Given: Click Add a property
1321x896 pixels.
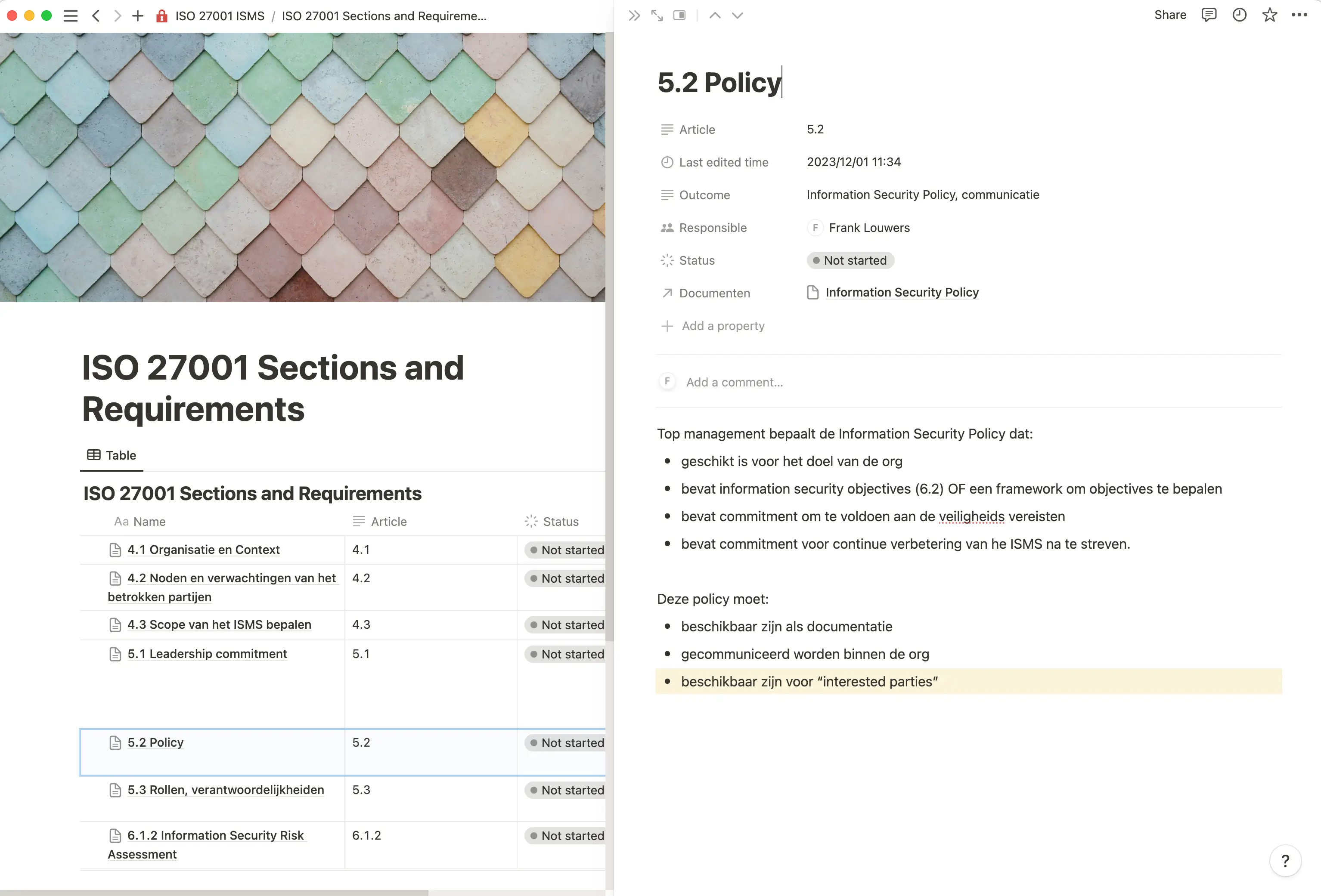Looking at the screenshot, I should click(723, 326).
